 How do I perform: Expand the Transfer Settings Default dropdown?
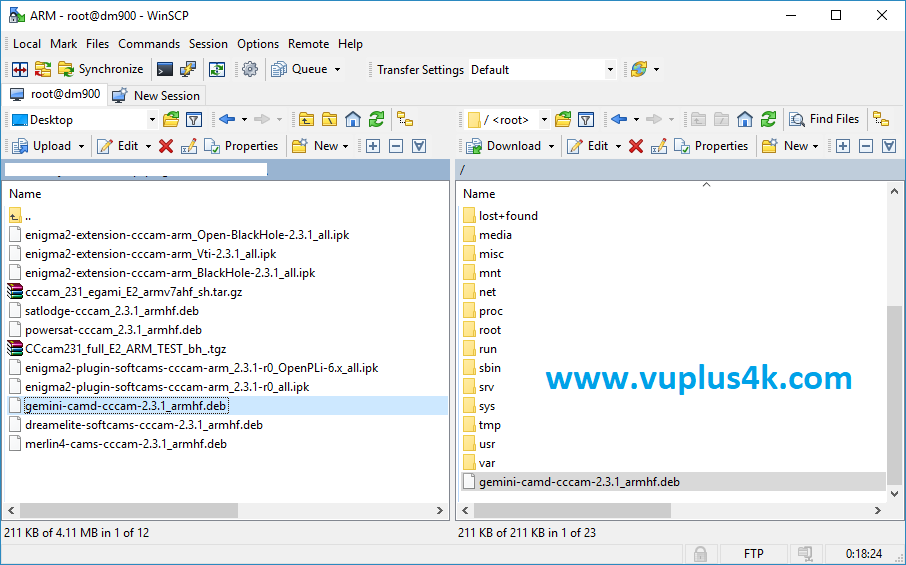(610, 70)
